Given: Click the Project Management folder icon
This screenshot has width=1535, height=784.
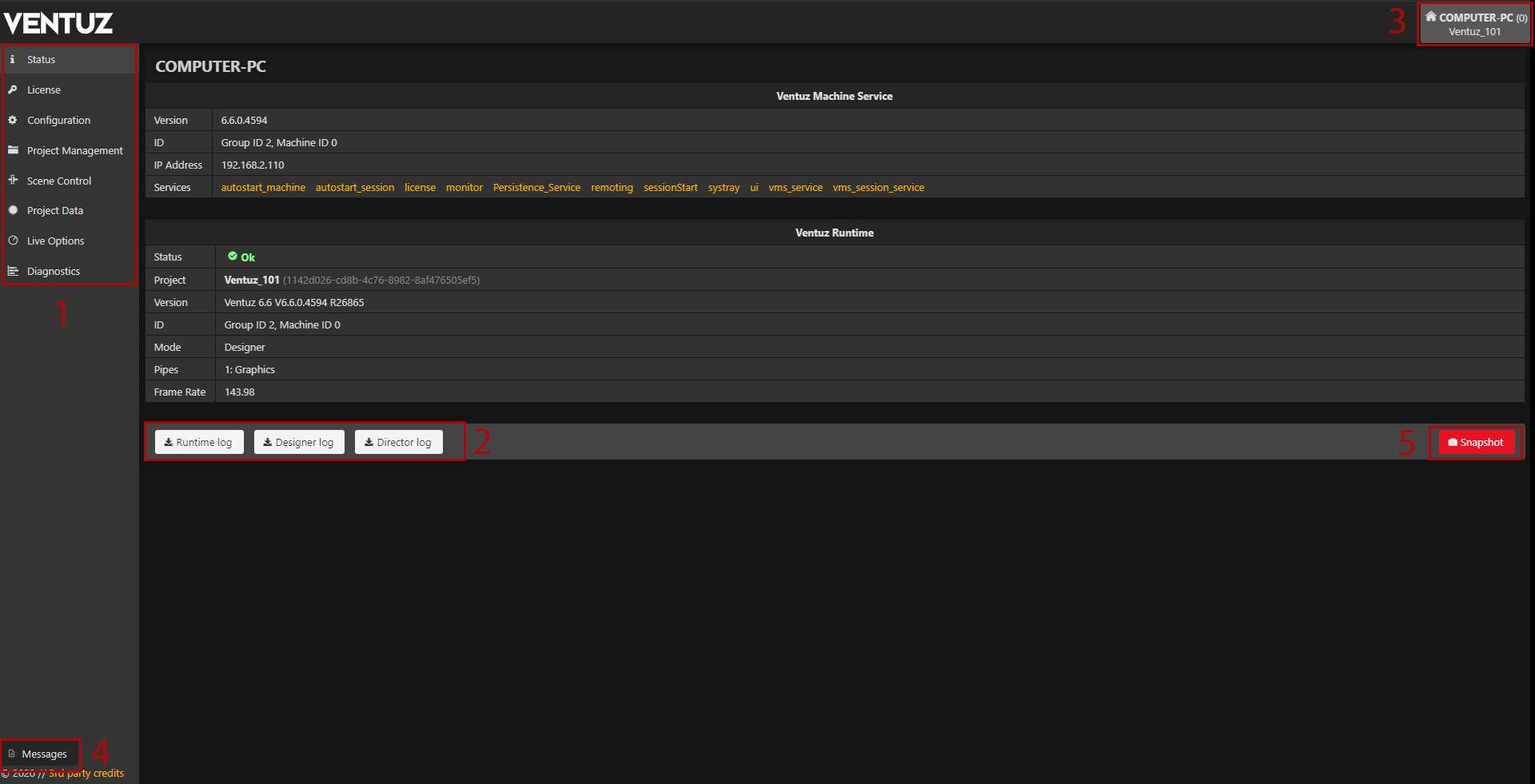Looking at the screenshot, I should point(13,150).
